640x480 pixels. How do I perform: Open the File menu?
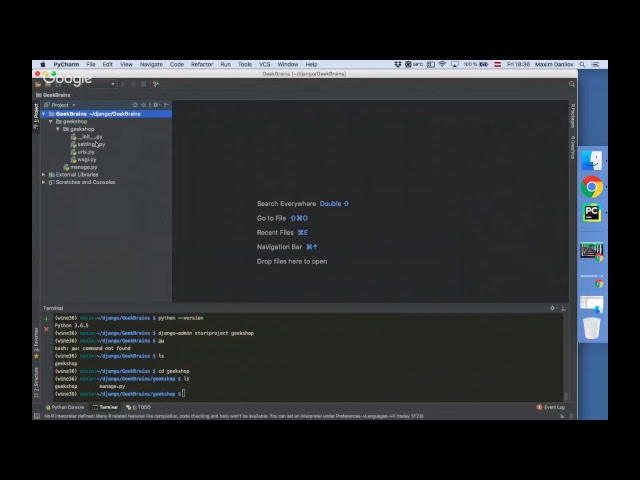click(x=91, y=64)
